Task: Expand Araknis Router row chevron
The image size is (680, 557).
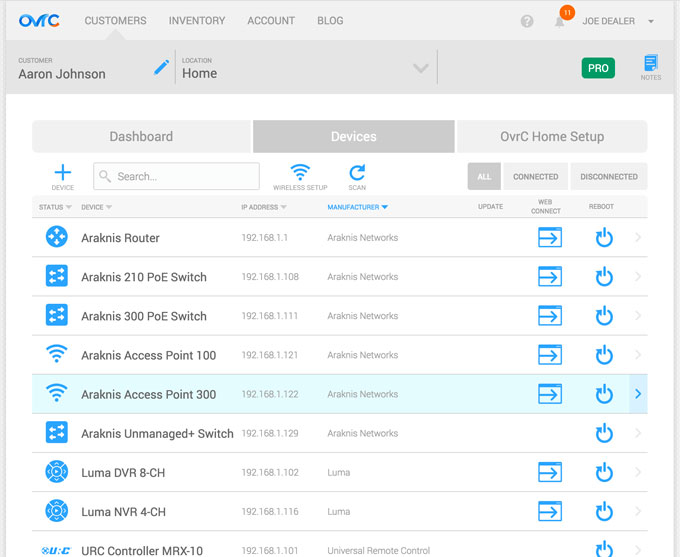Action: point(638,237)
